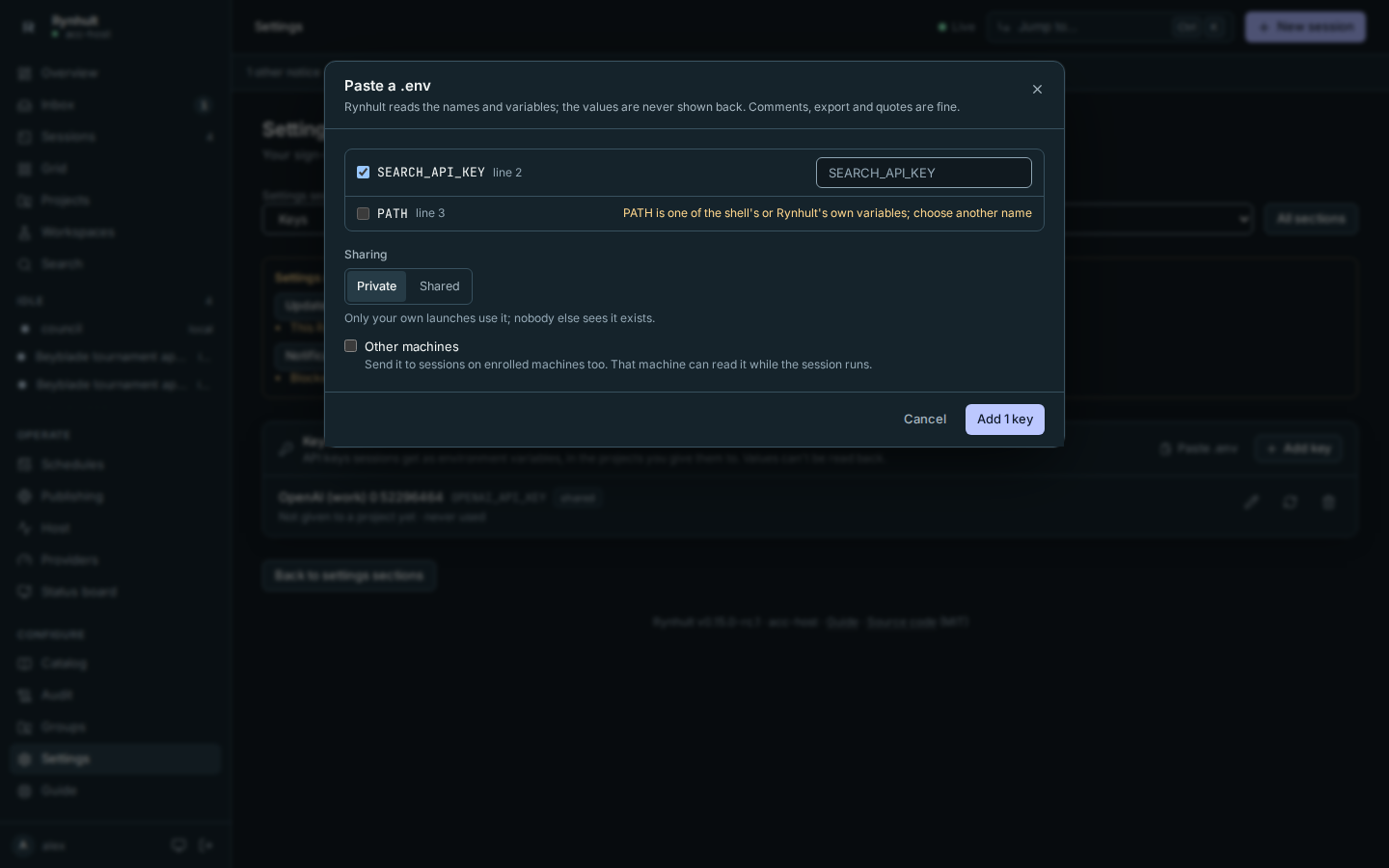Open Inbox in the background sidebar
Viewport: 1389px width, 868px height.
[x=116, y=105]
